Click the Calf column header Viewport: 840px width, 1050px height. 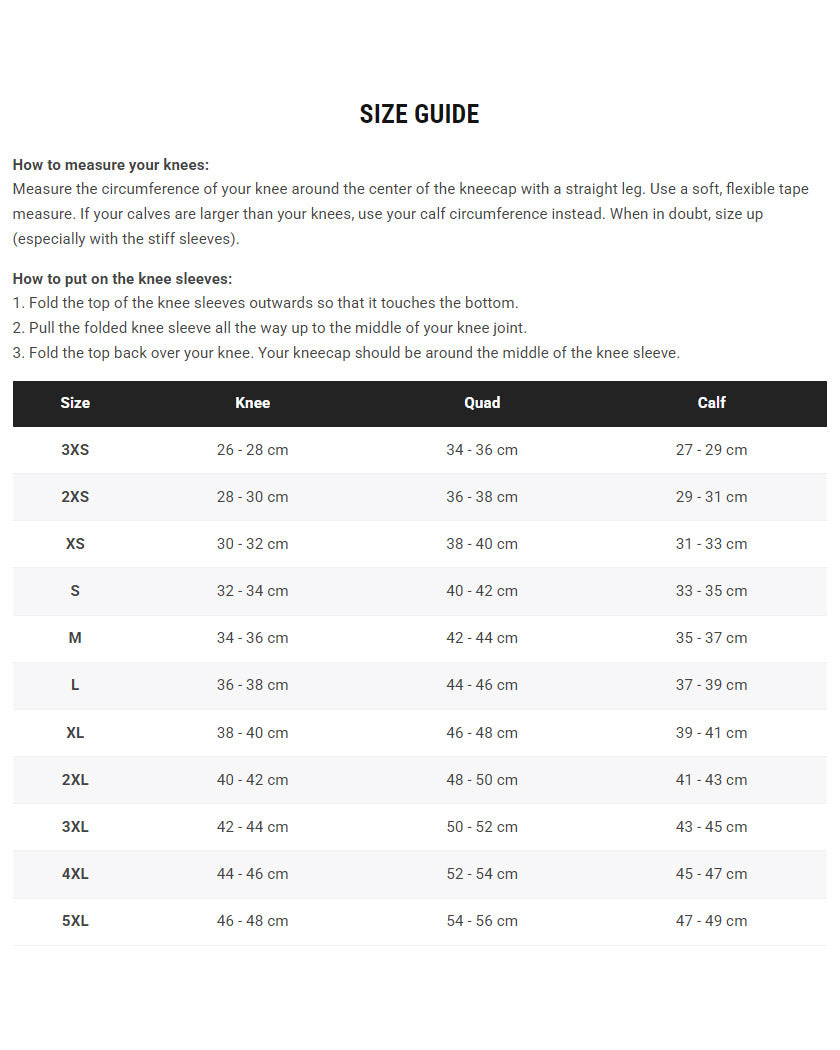(711, 403)
